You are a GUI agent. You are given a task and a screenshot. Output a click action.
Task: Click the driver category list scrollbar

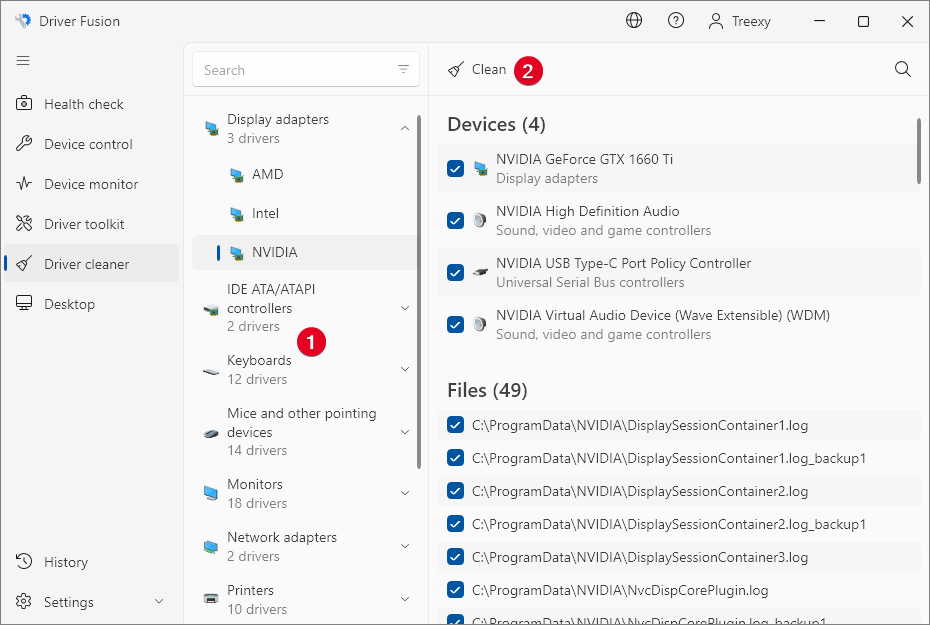pos(419,292)
